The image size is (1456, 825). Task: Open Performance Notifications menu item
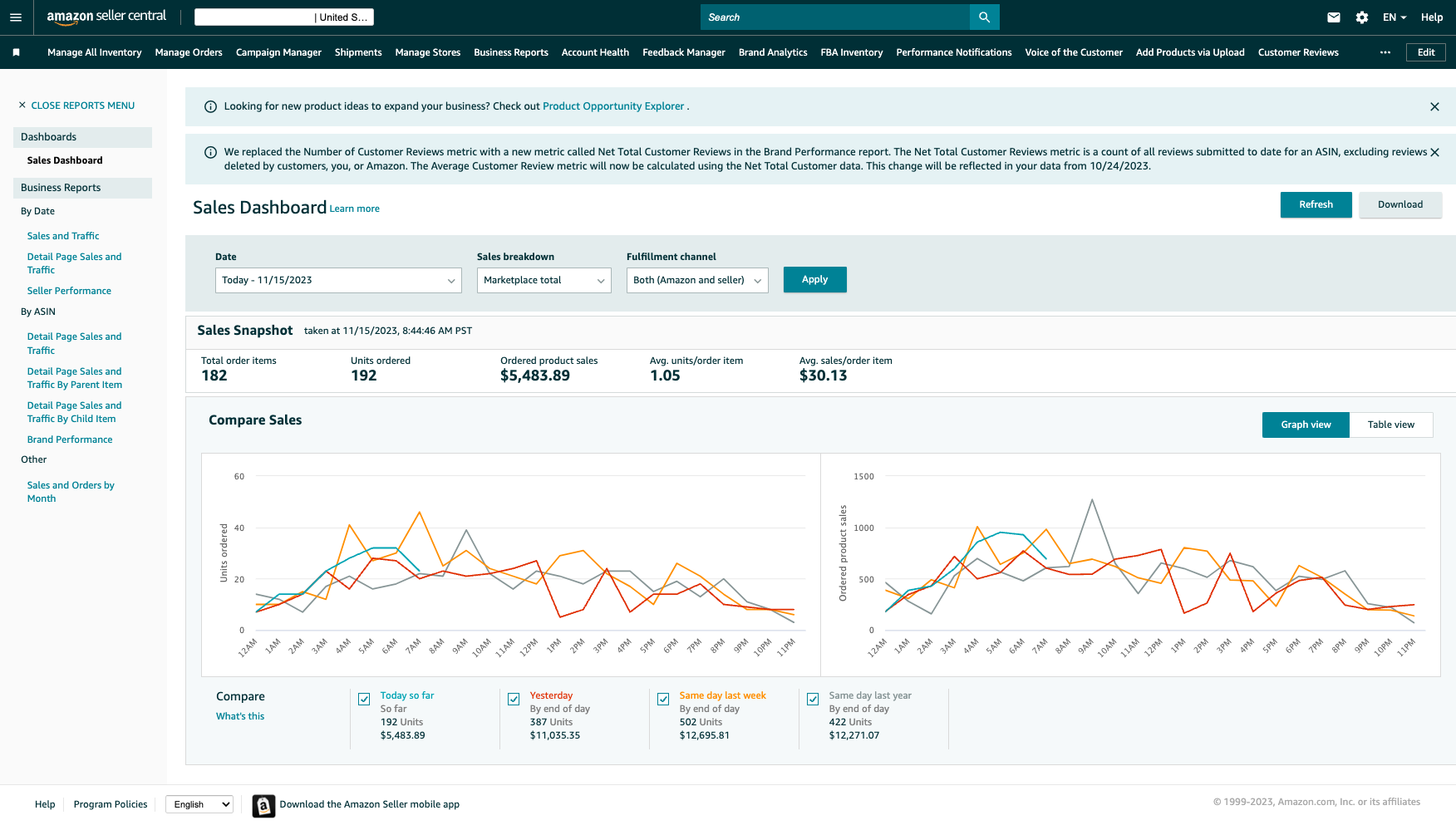(954, 52)
